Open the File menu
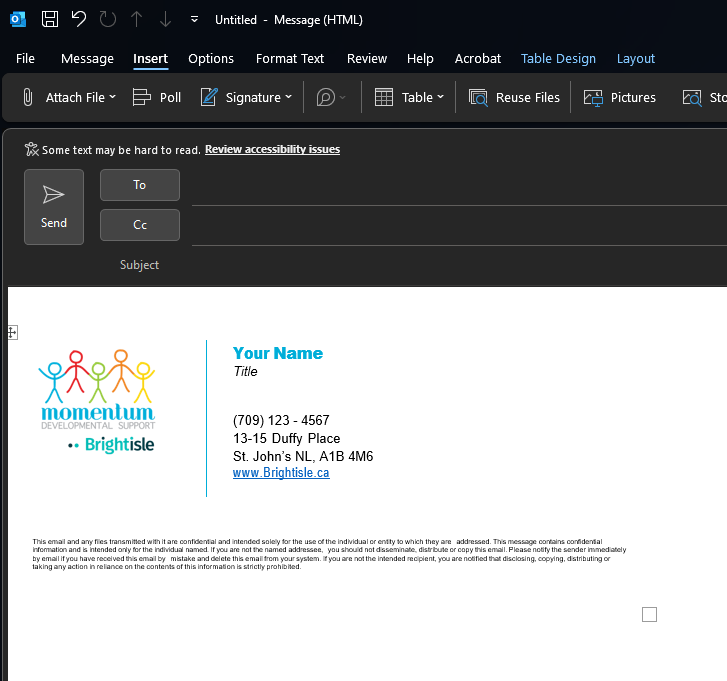The height and width of the screenshot is (681, 727). (25, 59)
